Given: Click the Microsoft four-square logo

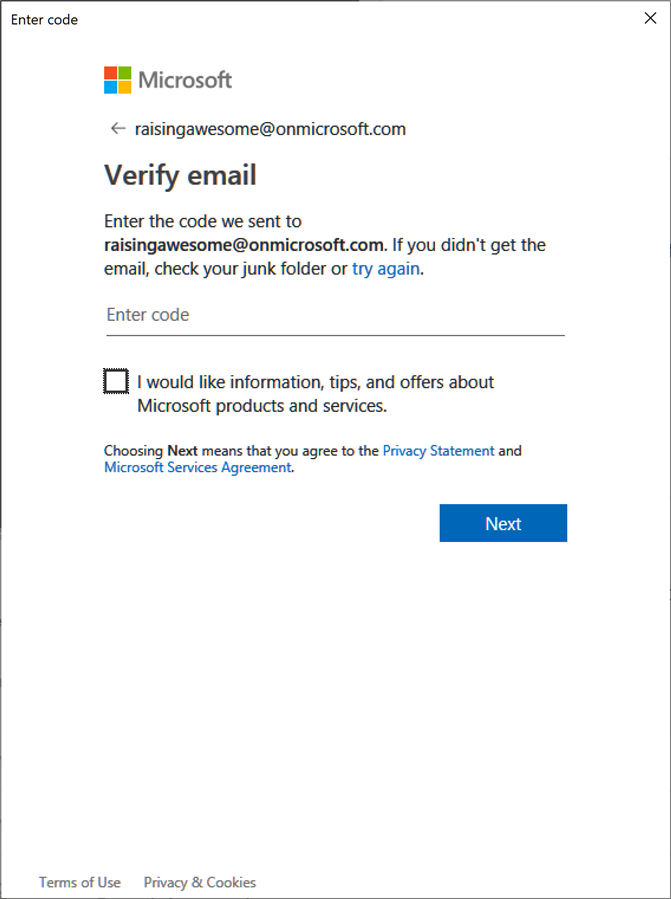Looking at the screenshot, I should tap(117, 80).
